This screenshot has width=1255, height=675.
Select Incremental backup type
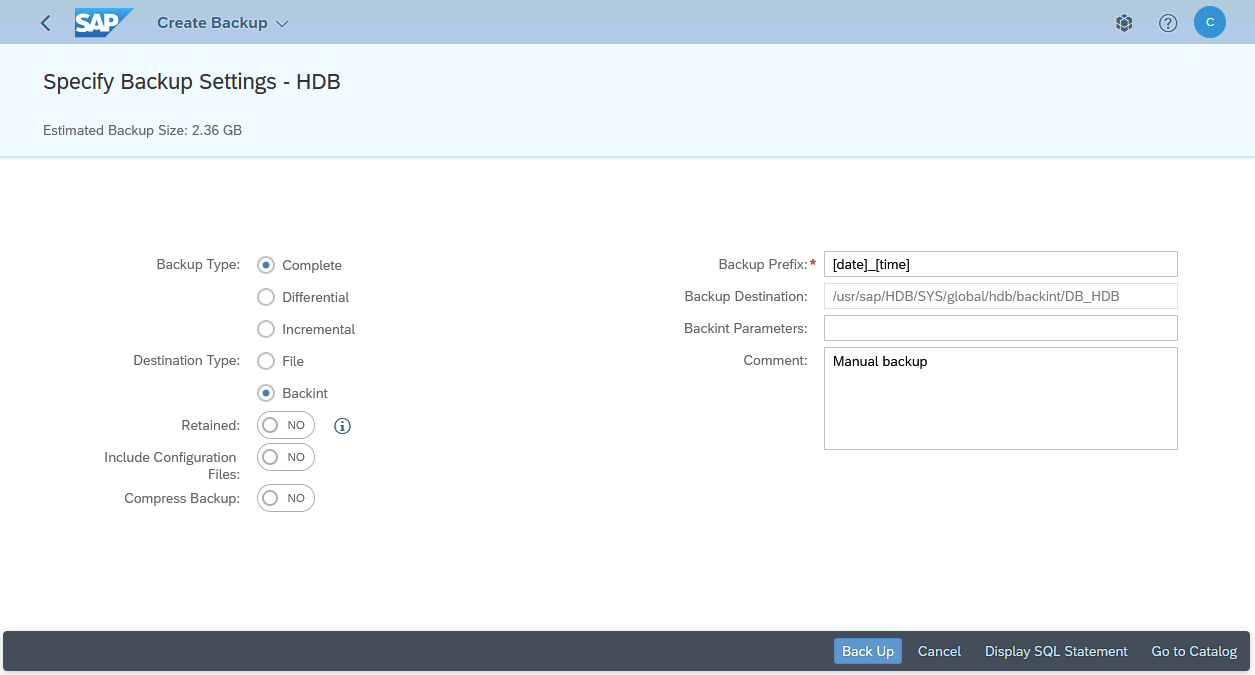click(266, 329)
